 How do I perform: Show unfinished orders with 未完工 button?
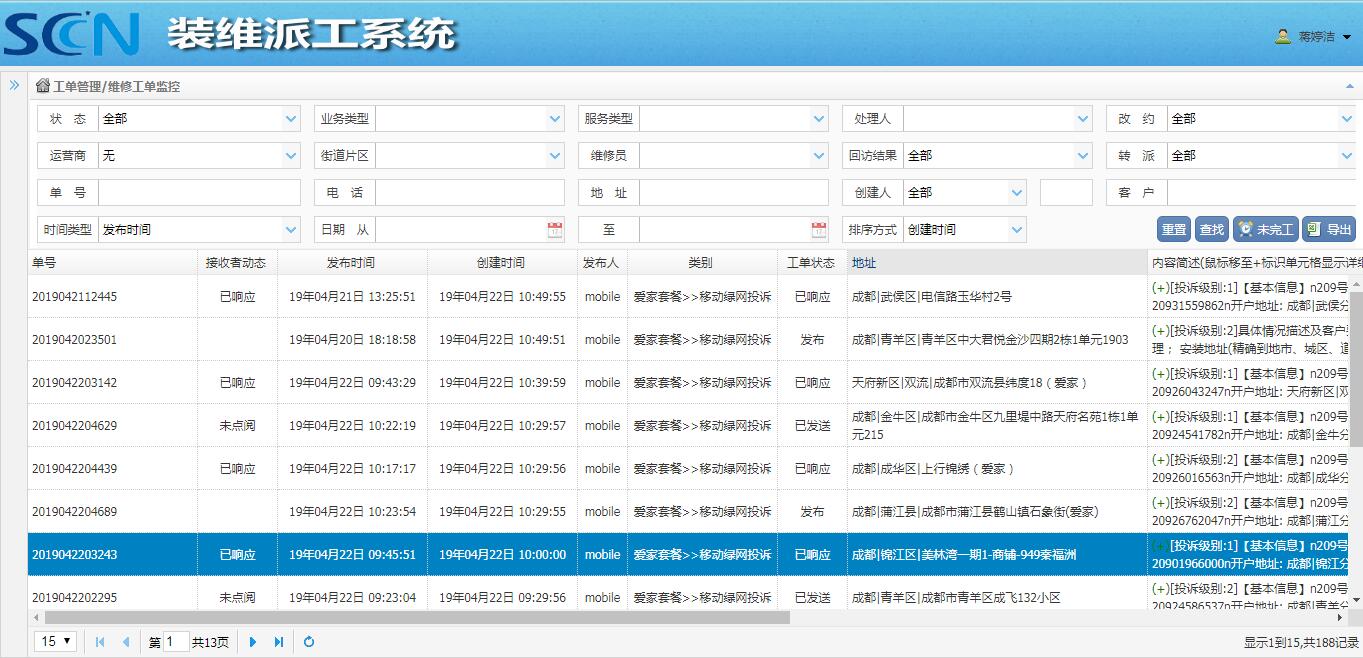(x=1265, y=230)
